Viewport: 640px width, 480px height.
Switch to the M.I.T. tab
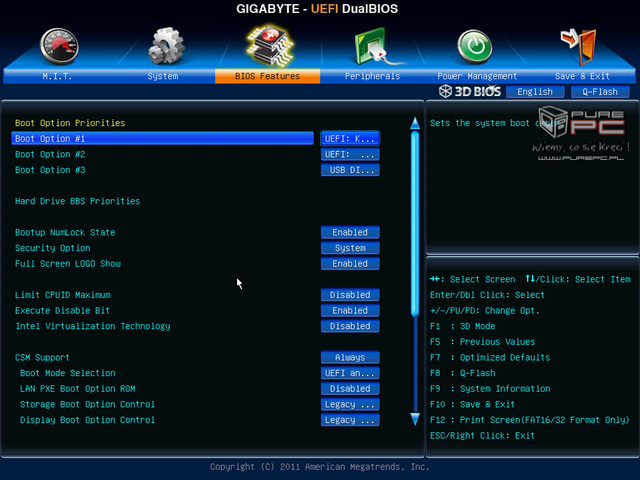click(57, 76)
